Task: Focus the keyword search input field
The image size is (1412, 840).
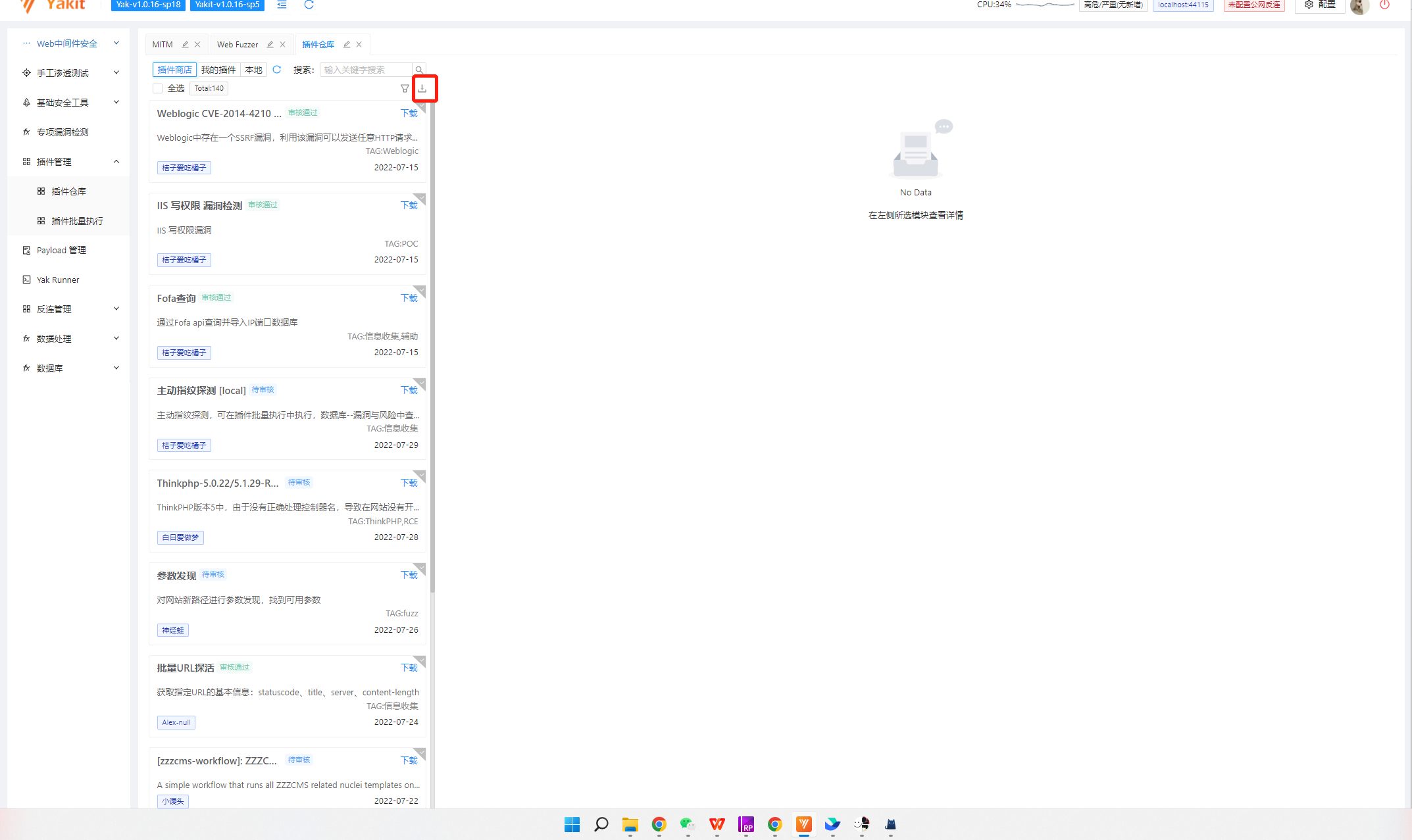Action: pos(365,70)
